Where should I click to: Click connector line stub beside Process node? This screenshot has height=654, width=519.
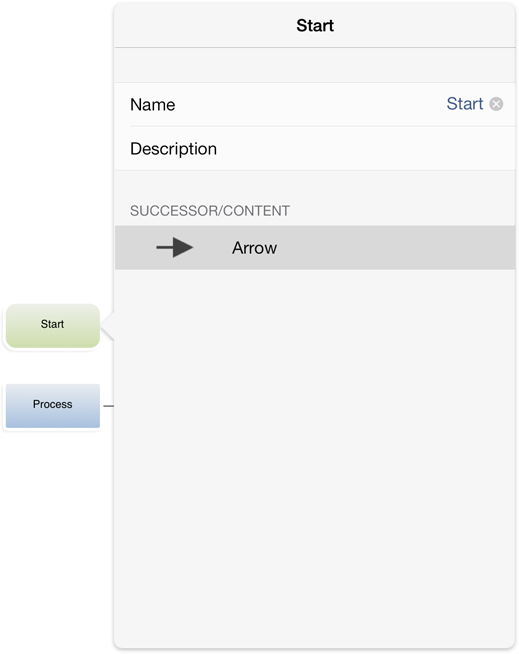point(108,406)
